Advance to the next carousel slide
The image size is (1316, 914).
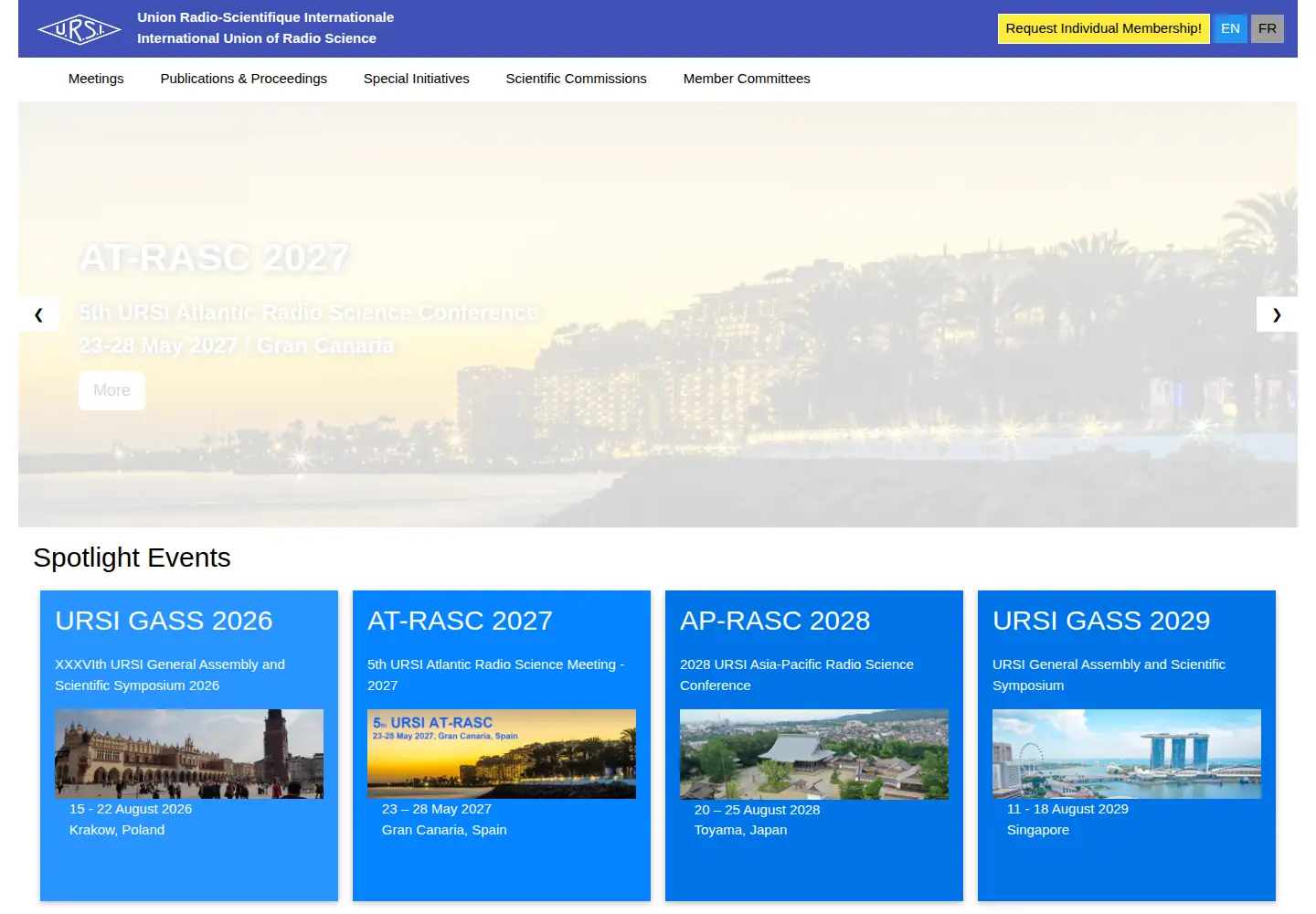click(x=1277, y=314)
